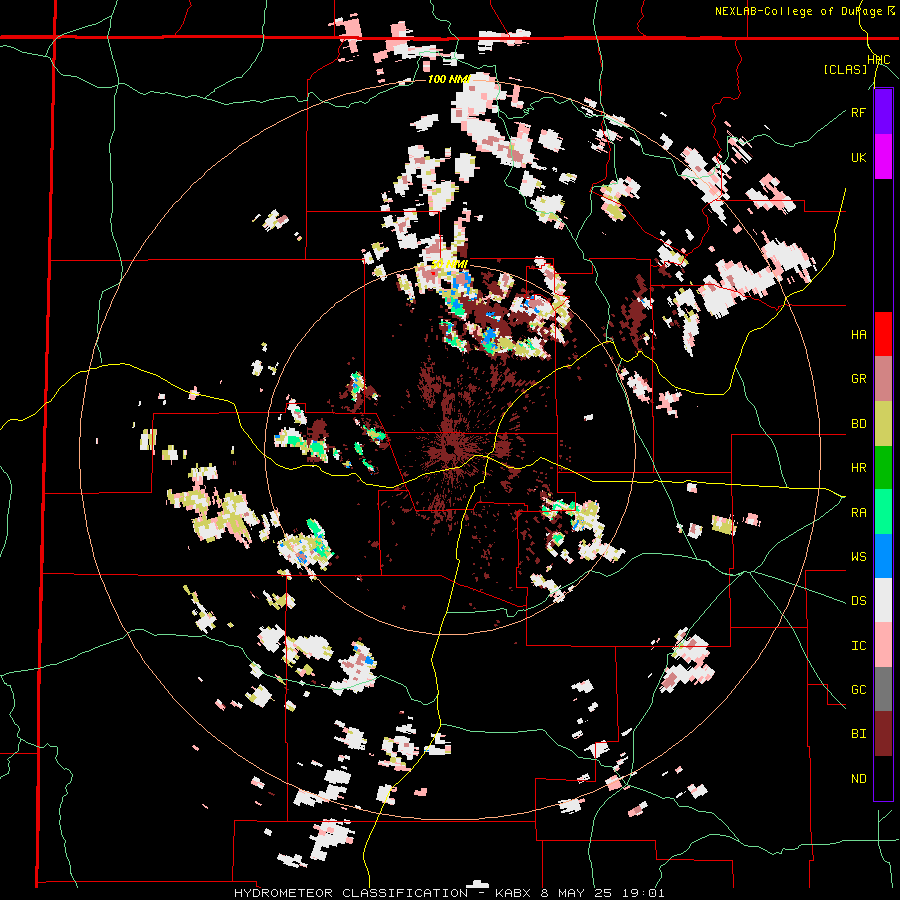Viewport: 900px width, 900px height.
Task: Click the GC legend label
Action: click(858, 690)
